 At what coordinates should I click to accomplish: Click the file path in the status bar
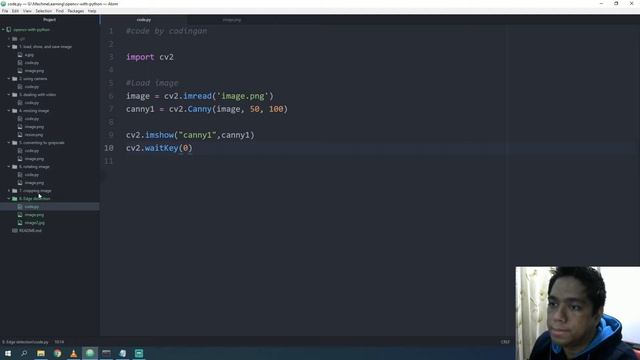click(x=25, y=342)
